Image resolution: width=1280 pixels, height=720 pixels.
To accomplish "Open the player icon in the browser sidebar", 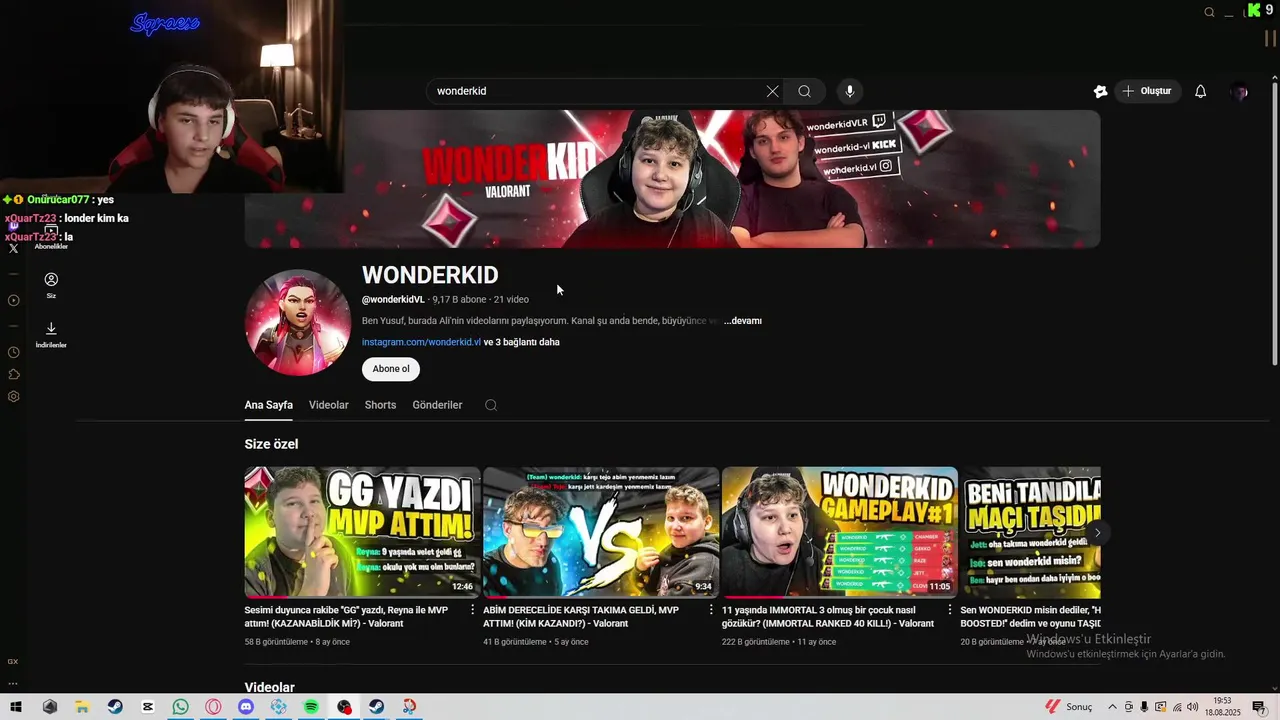I will pyautogui.click(x=13, y=300).
